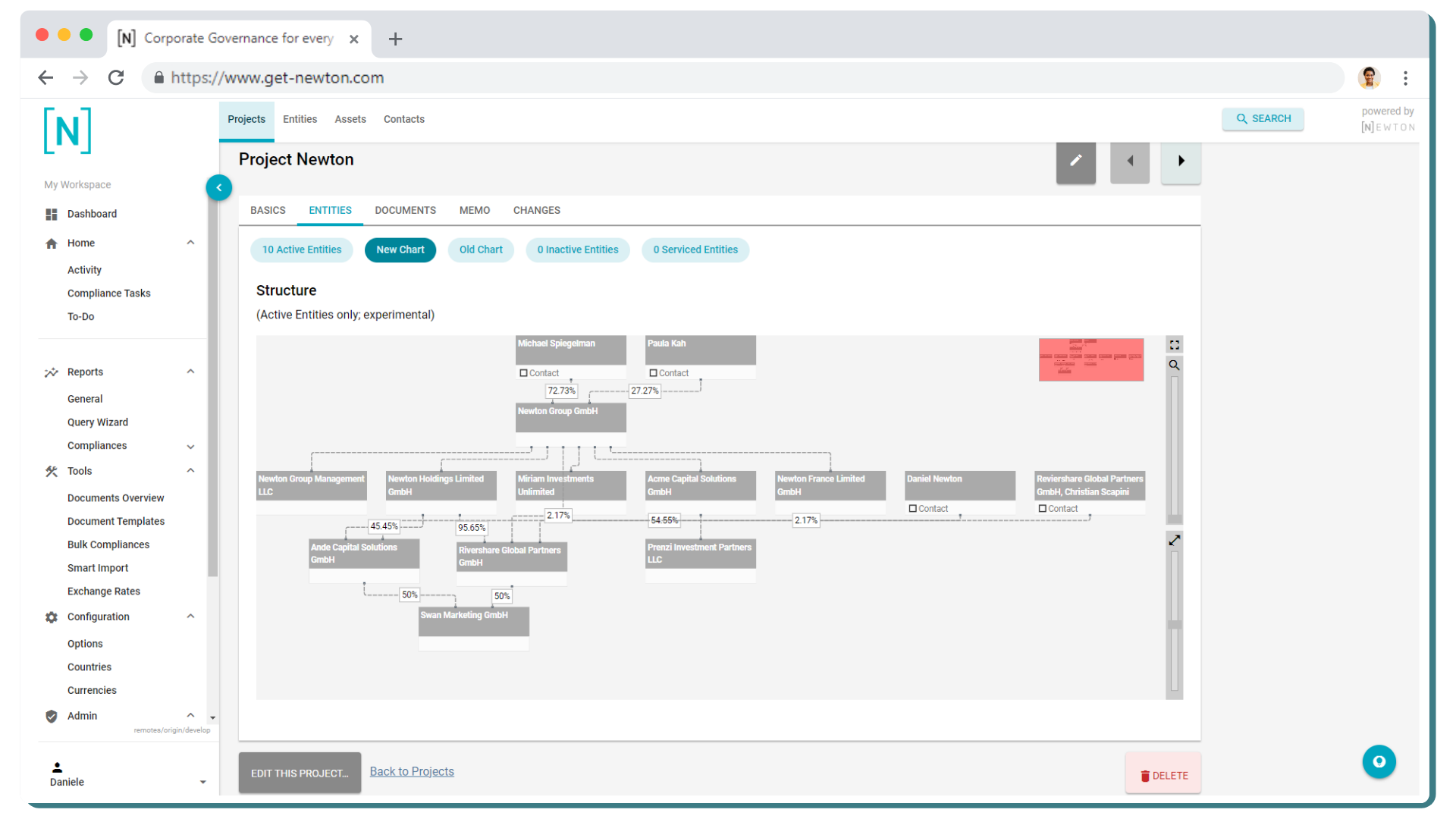
Task: Switch to the Documents tab
Action: 405,210
